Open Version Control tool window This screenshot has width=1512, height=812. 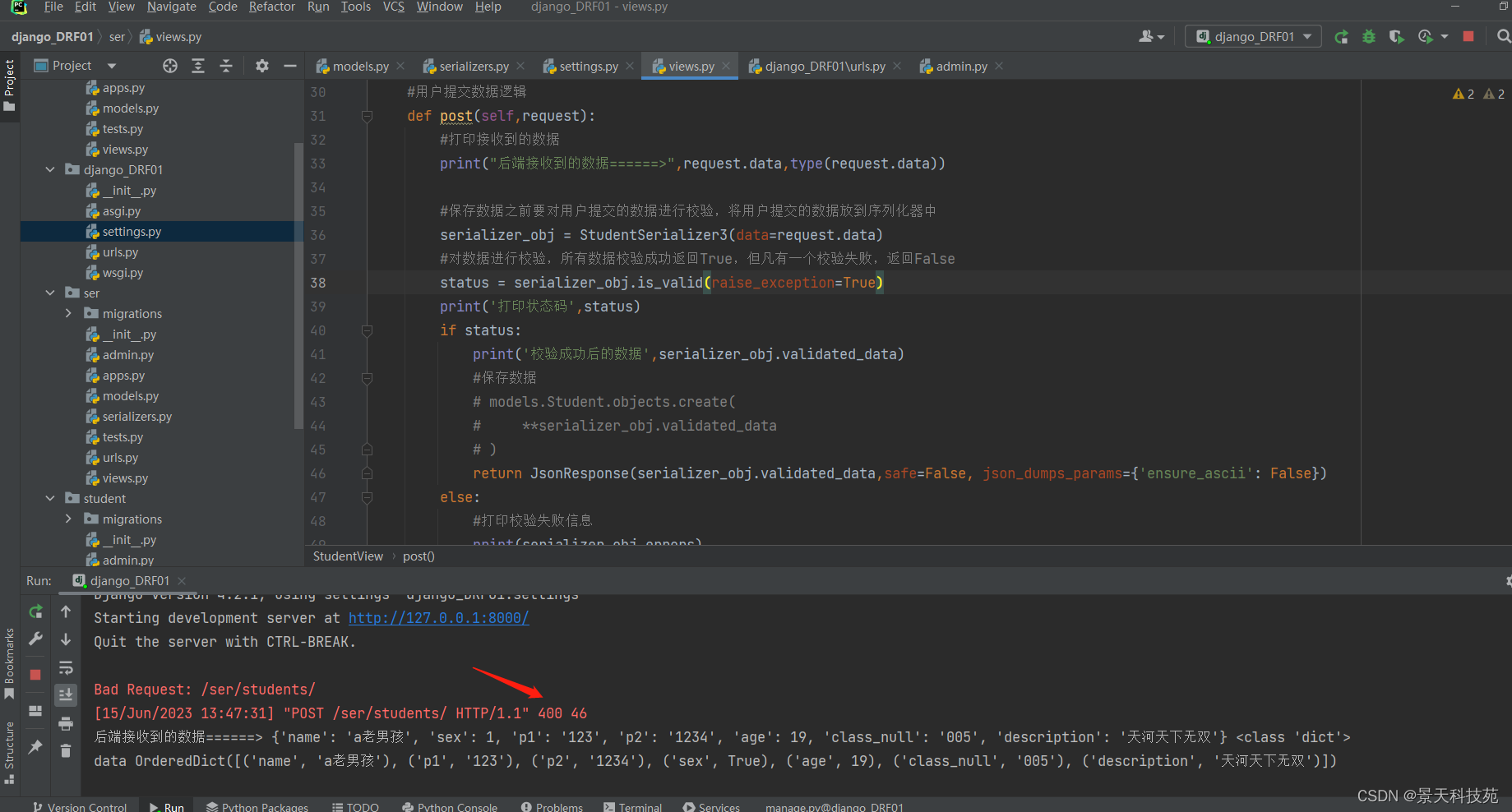click(80, 806)
